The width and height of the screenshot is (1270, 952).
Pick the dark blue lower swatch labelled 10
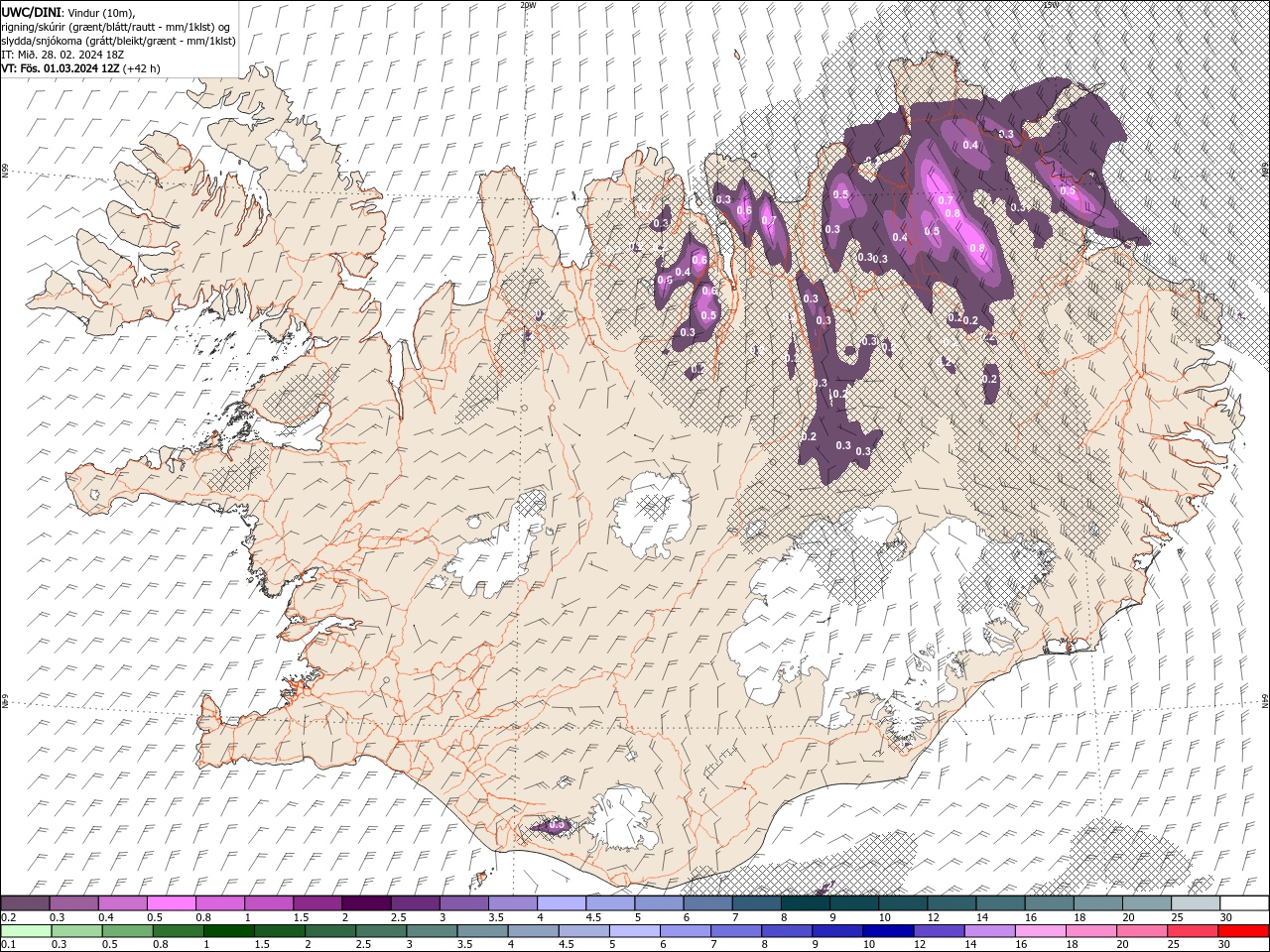click(887, 931)
